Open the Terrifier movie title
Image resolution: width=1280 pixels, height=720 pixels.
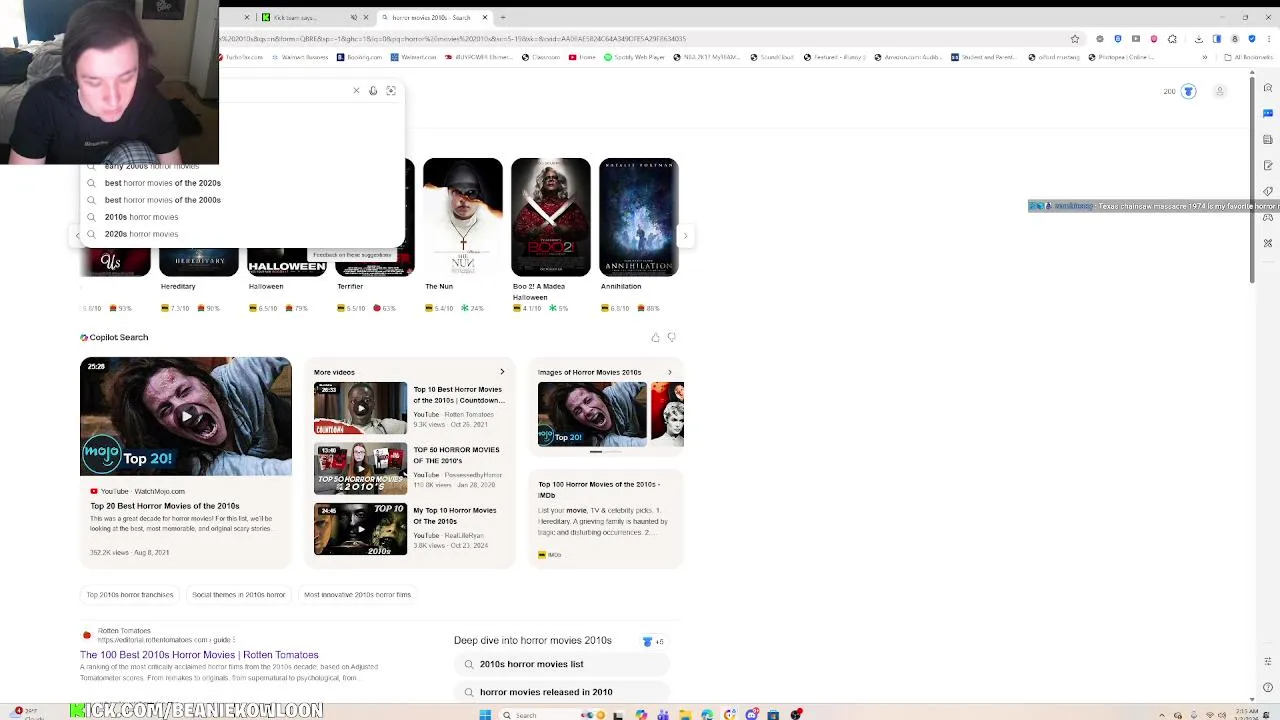pos(350,286)
